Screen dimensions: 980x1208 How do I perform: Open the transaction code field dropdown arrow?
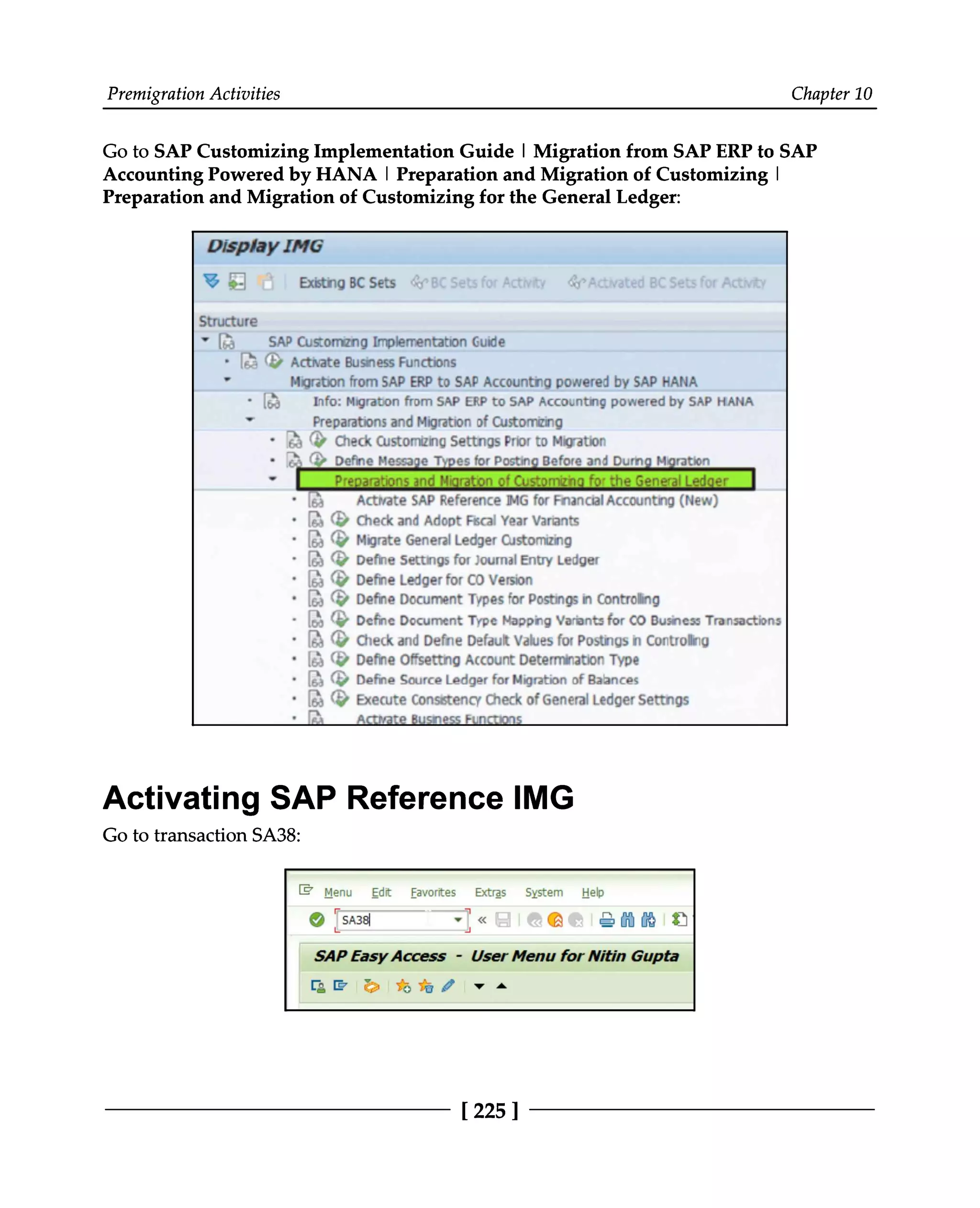click(458, 920)
